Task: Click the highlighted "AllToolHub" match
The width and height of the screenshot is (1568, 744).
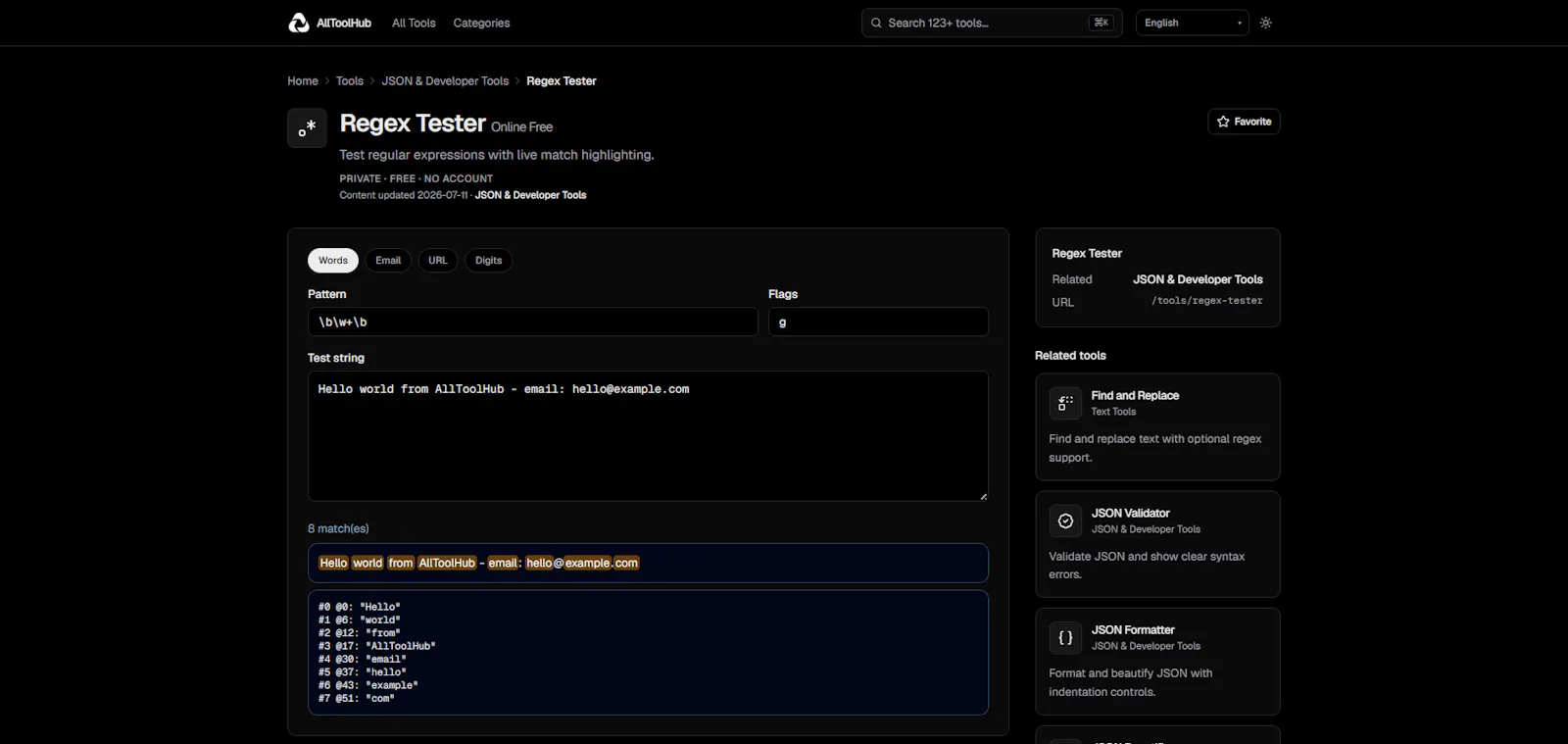Action: click(447, 563)
